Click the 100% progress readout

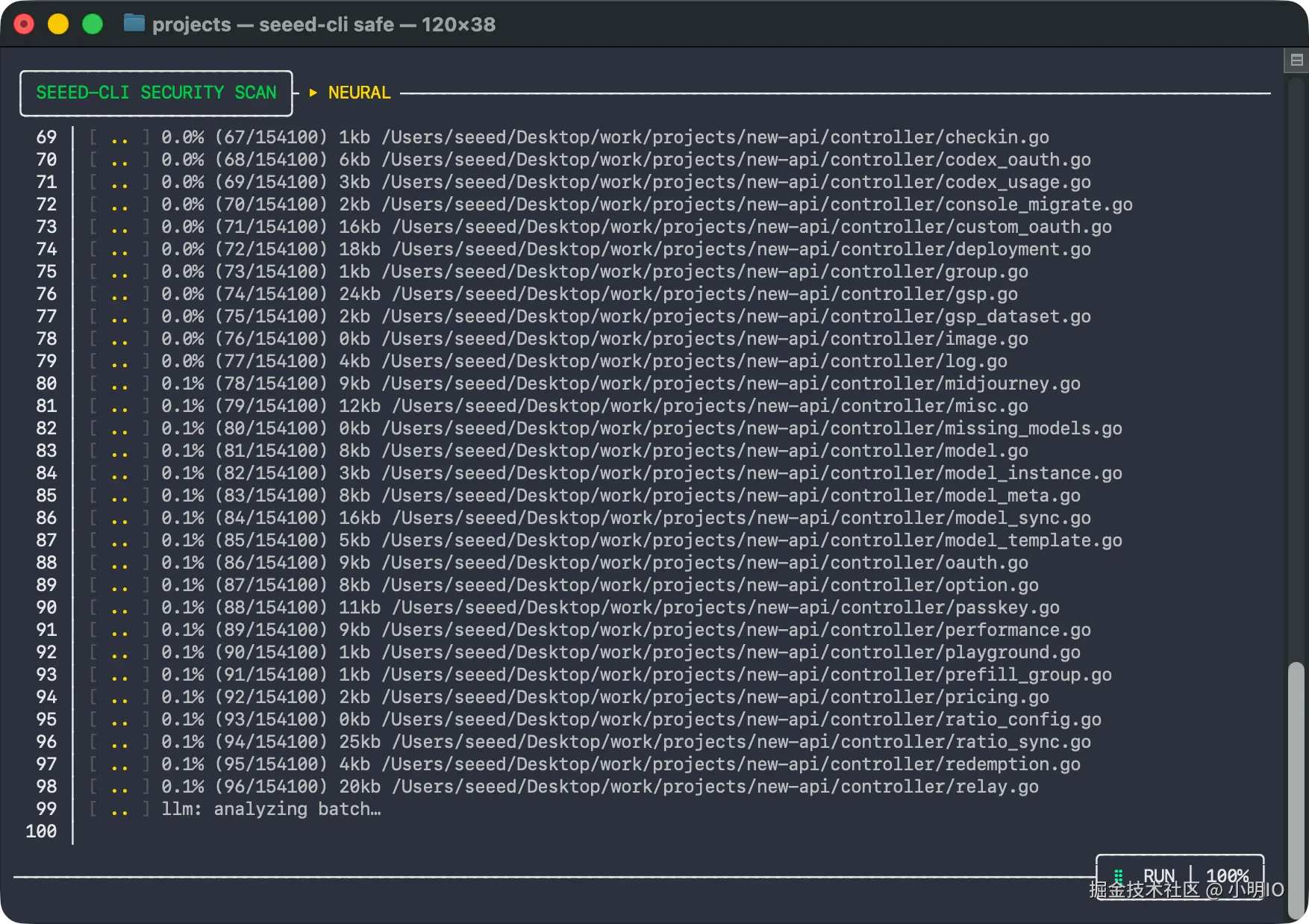(x=1228, y=875)
